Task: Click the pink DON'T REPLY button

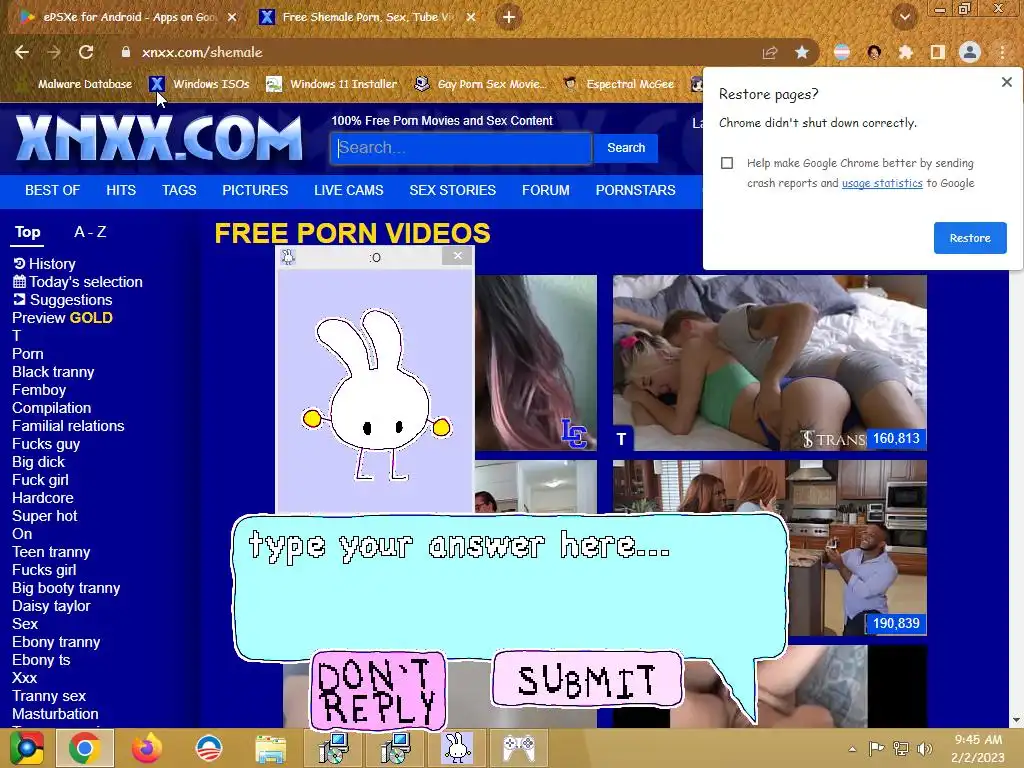Action: pyautogui.click(x=378, y=691)
